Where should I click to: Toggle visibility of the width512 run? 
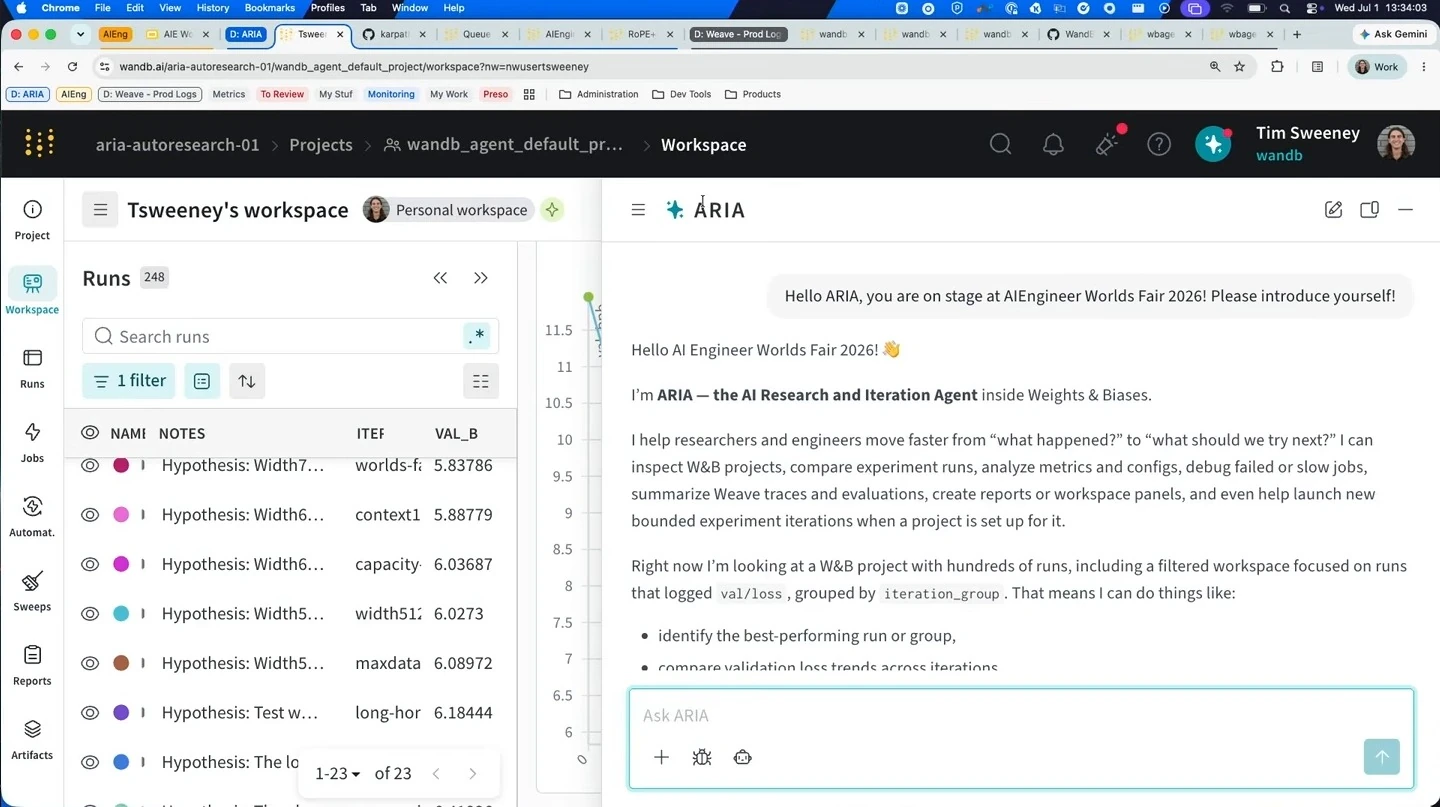(90, 614)
